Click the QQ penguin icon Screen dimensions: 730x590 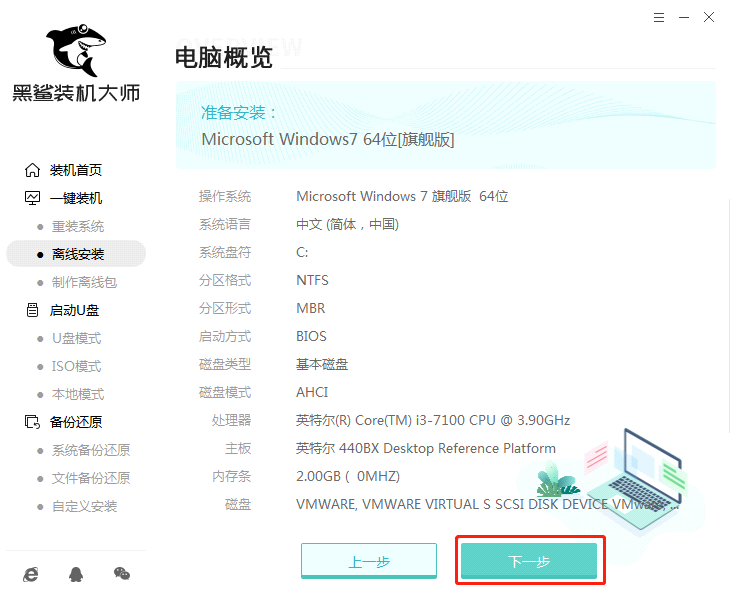[x=76, y=574]
